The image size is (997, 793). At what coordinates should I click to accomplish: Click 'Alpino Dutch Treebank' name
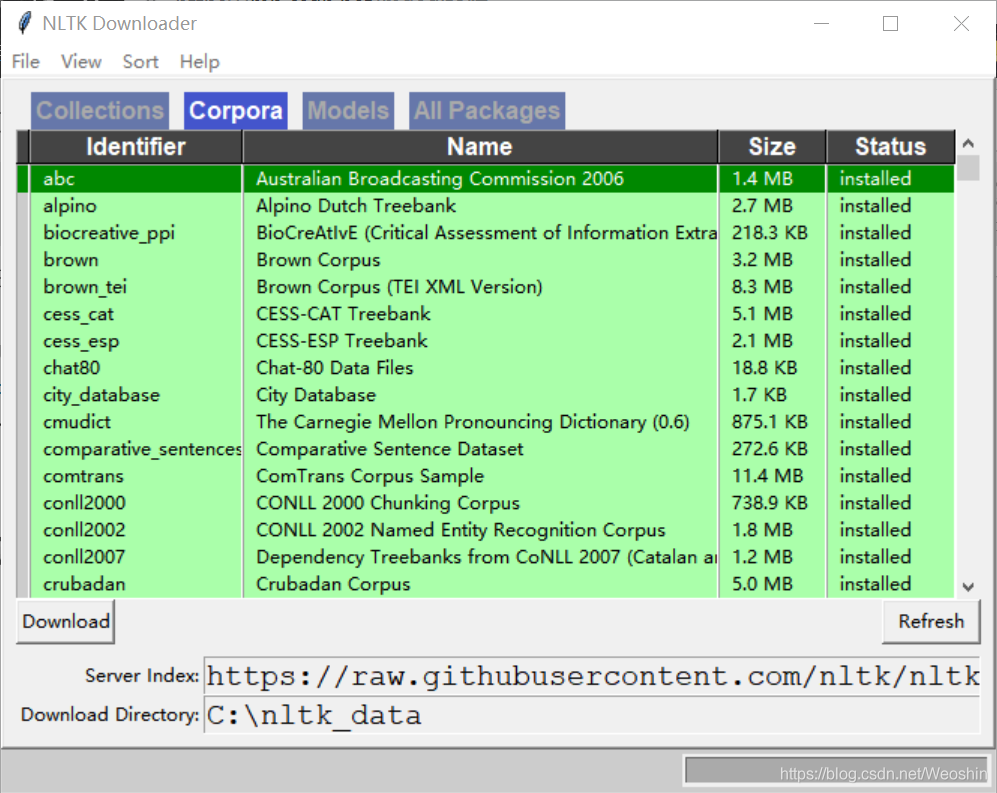[356, 206]
